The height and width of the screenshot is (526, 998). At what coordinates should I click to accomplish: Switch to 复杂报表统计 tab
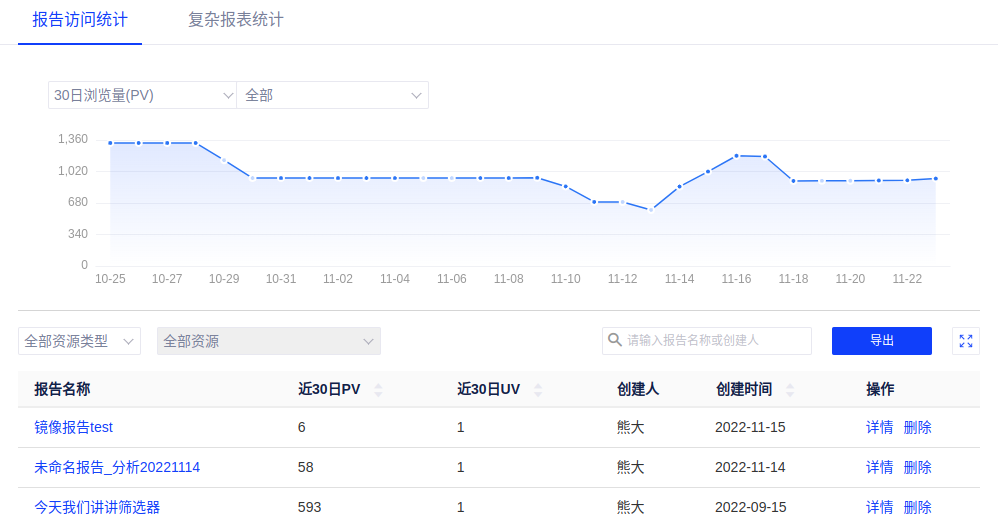[x=236, y=20]
